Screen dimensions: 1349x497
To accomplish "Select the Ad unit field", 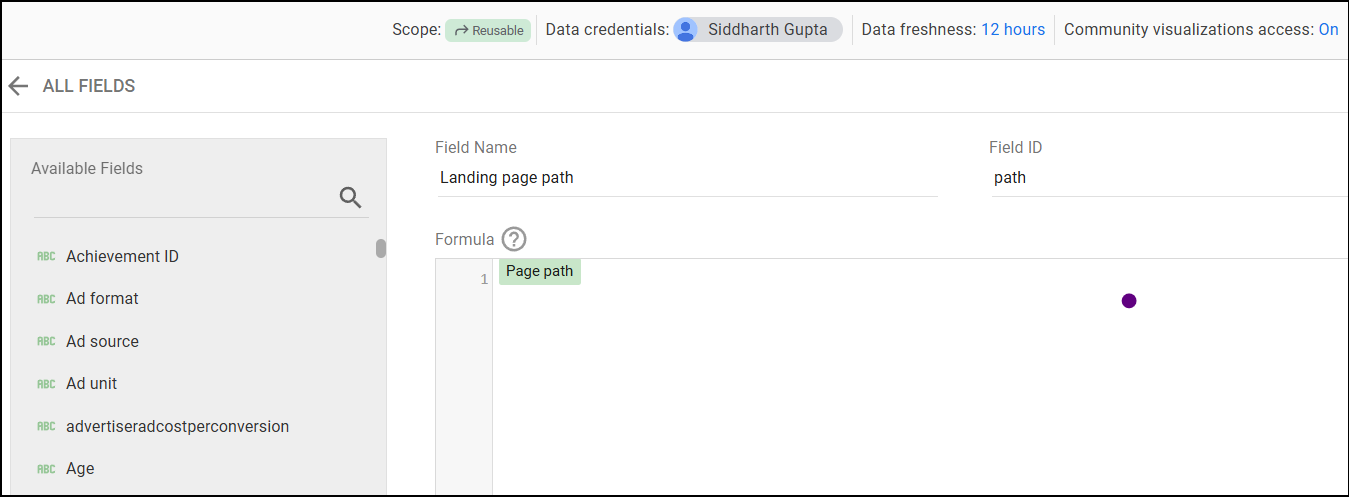I will (x=198, y=384).
